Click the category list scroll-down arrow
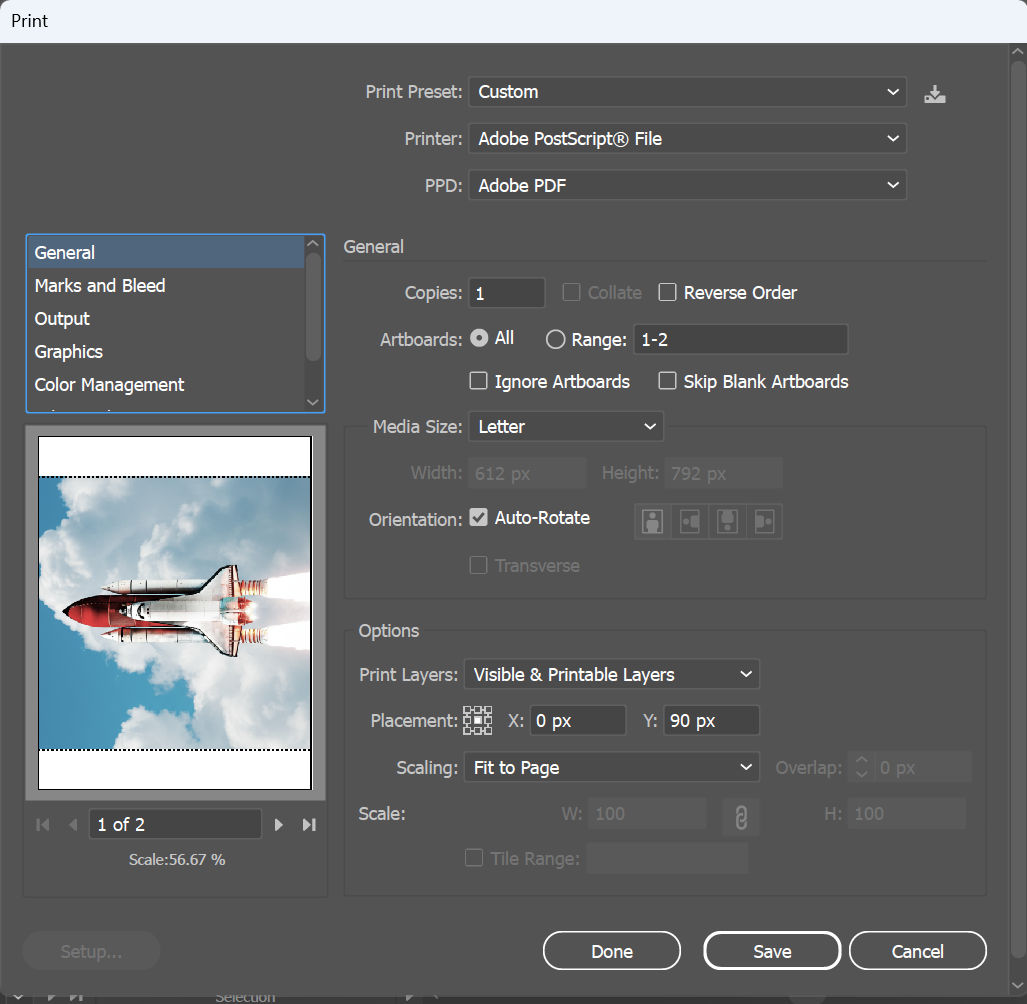Image resolution: width=1027 pixels, height=1004 pixels. tap(313, 402)
